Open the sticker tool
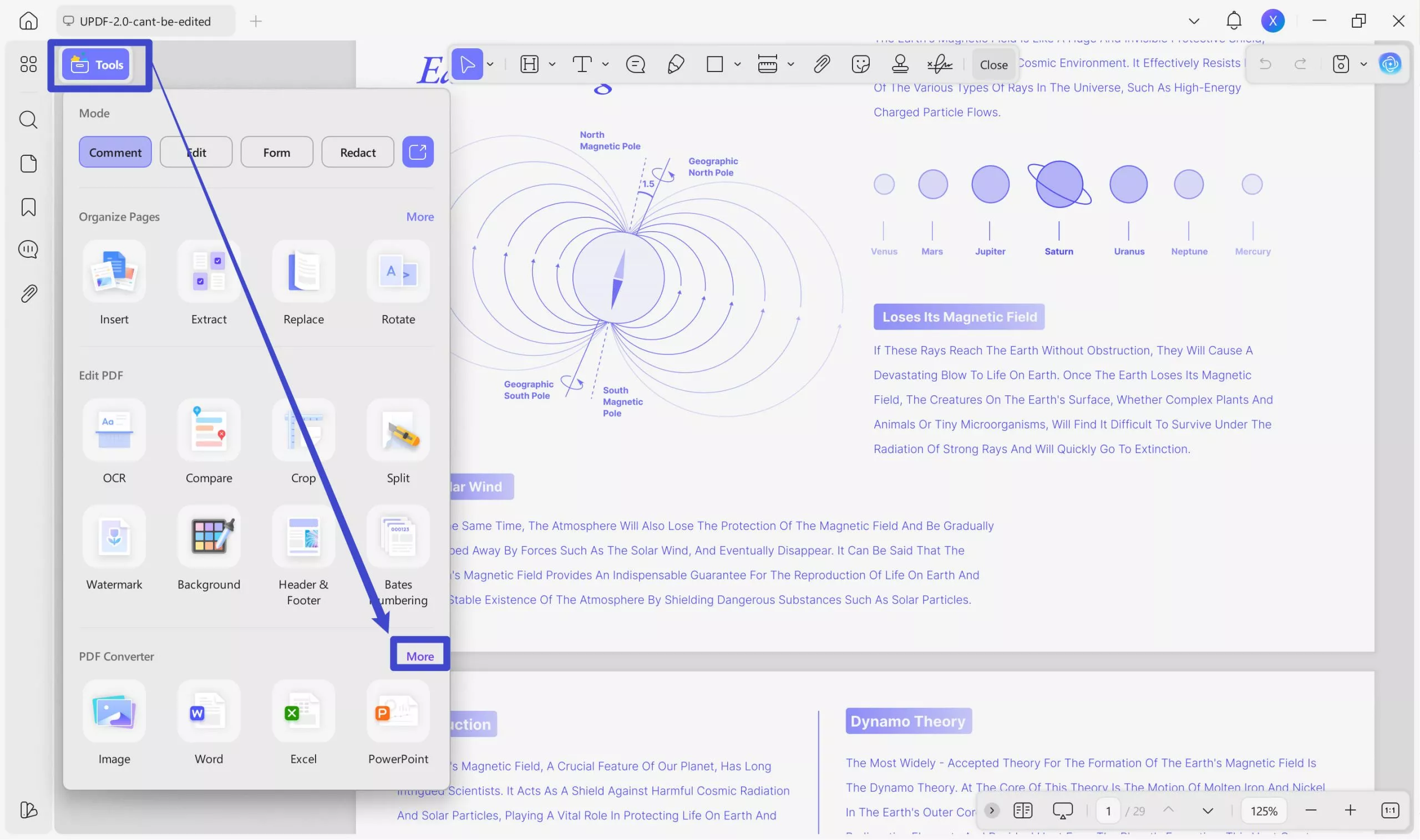The image size is (1420, 840). coord(861,64)
